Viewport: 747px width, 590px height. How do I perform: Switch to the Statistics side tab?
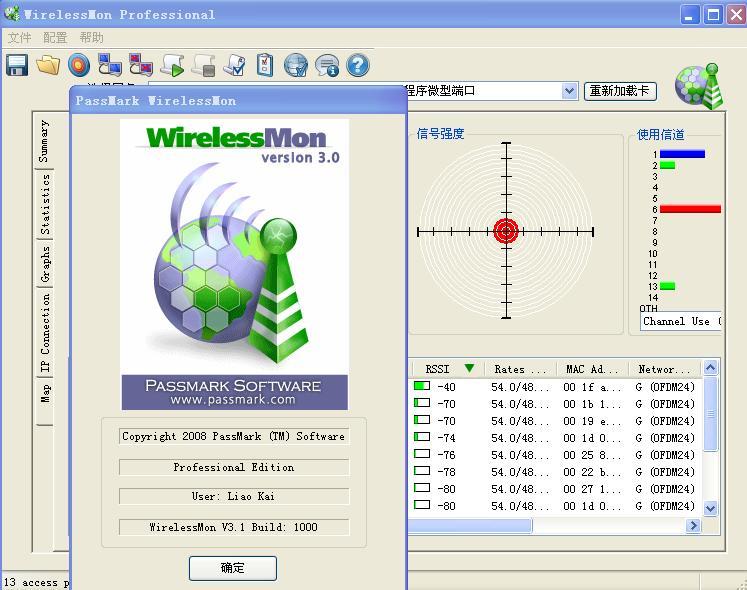coord(45,204)
